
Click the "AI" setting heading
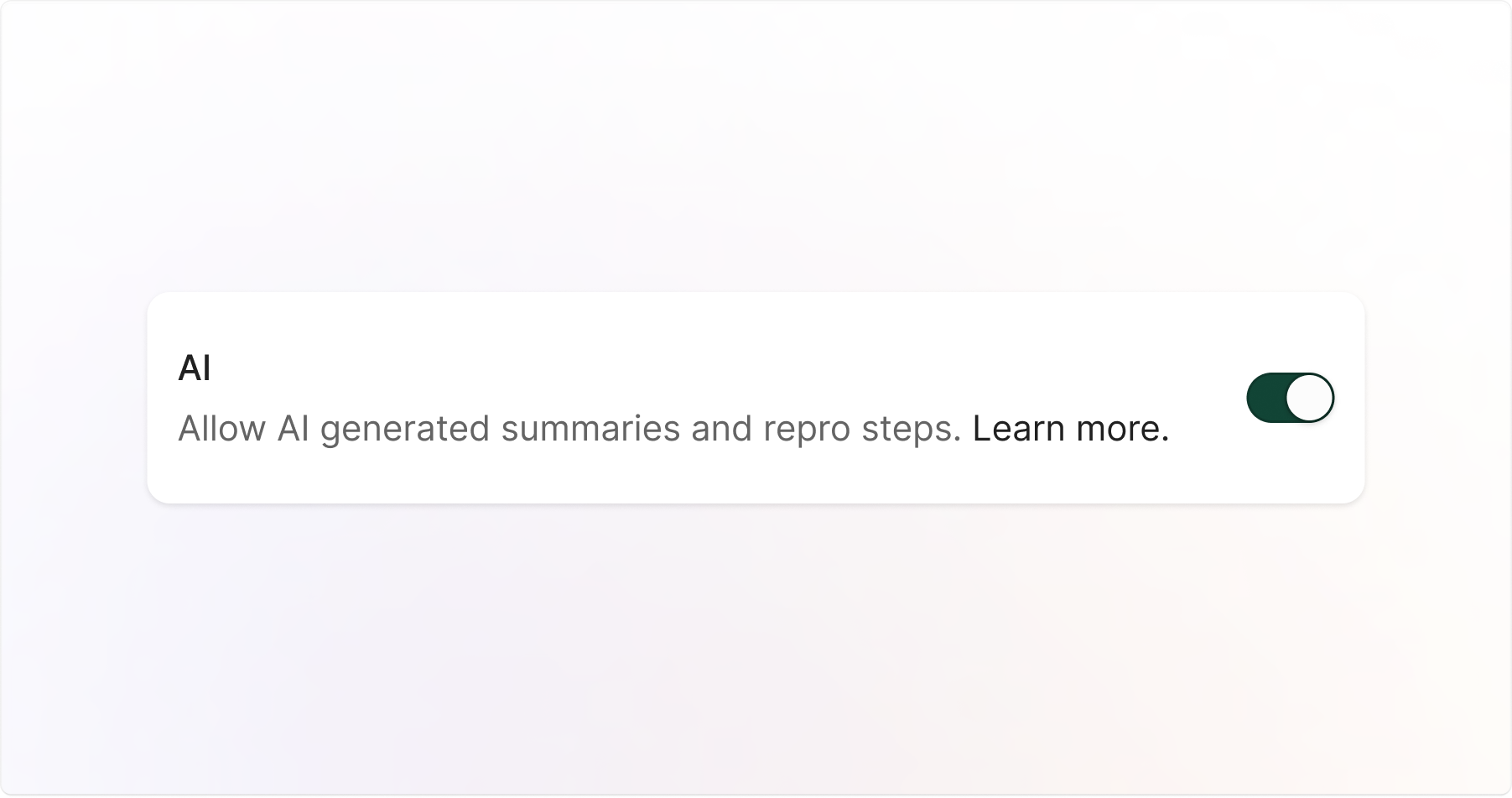[195, 368]
